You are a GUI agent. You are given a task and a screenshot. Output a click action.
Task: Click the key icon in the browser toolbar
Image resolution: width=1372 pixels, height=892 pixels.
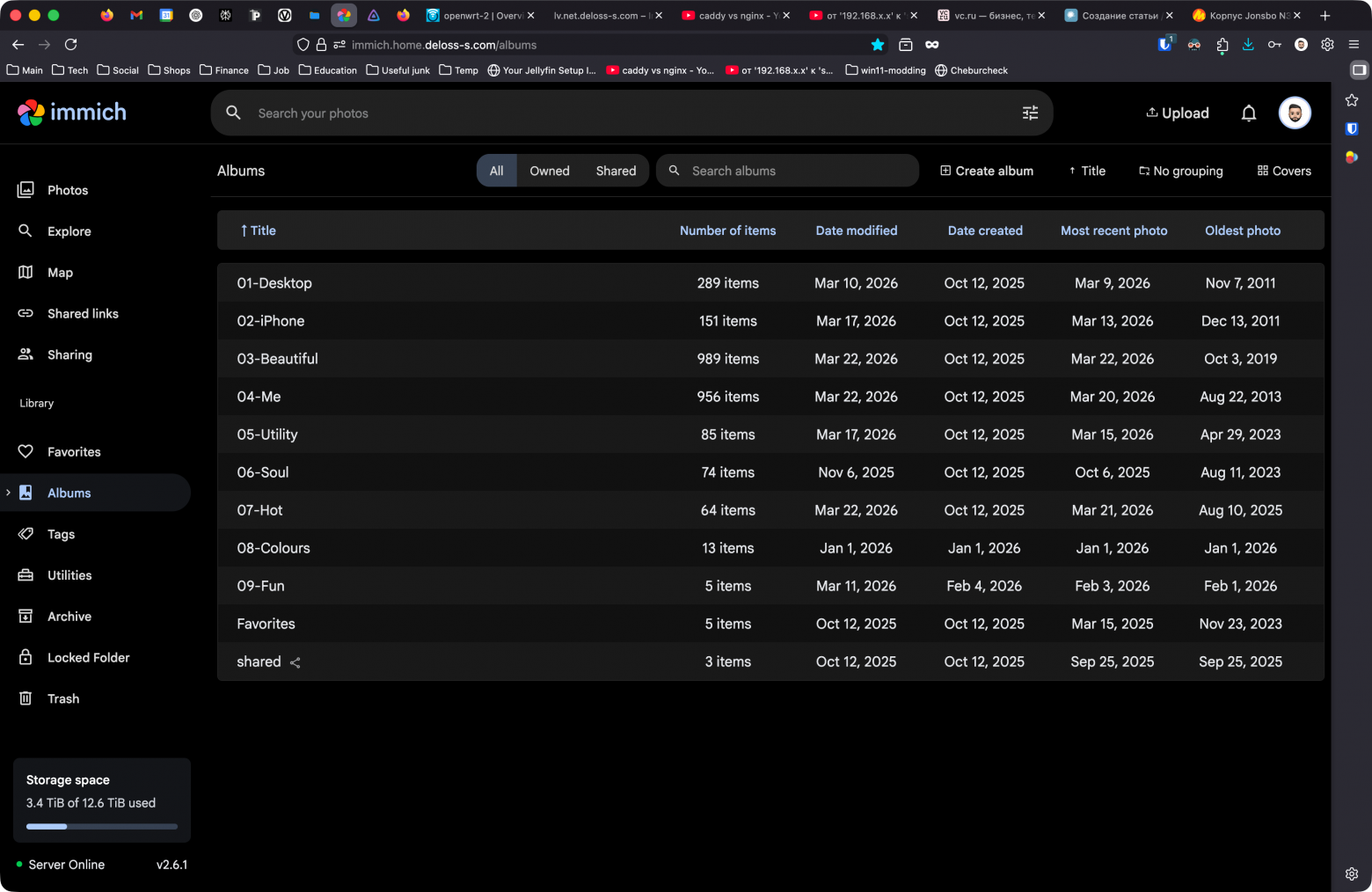tap(1274, 45)
